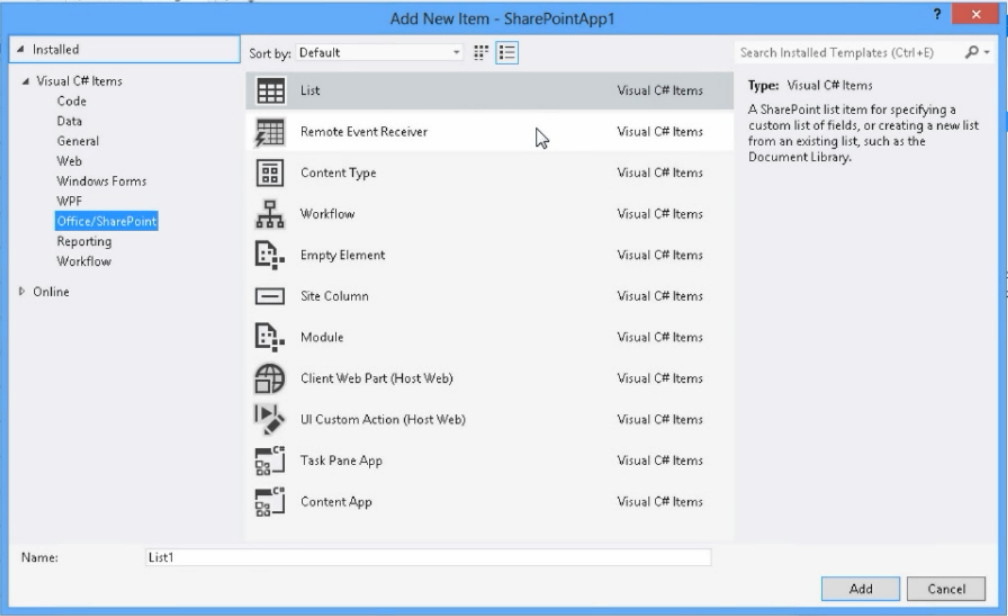Image resolution: width=1008 pixels, height=616 pixels.
Task: Click the Content App name text
Action: [336, 502]
